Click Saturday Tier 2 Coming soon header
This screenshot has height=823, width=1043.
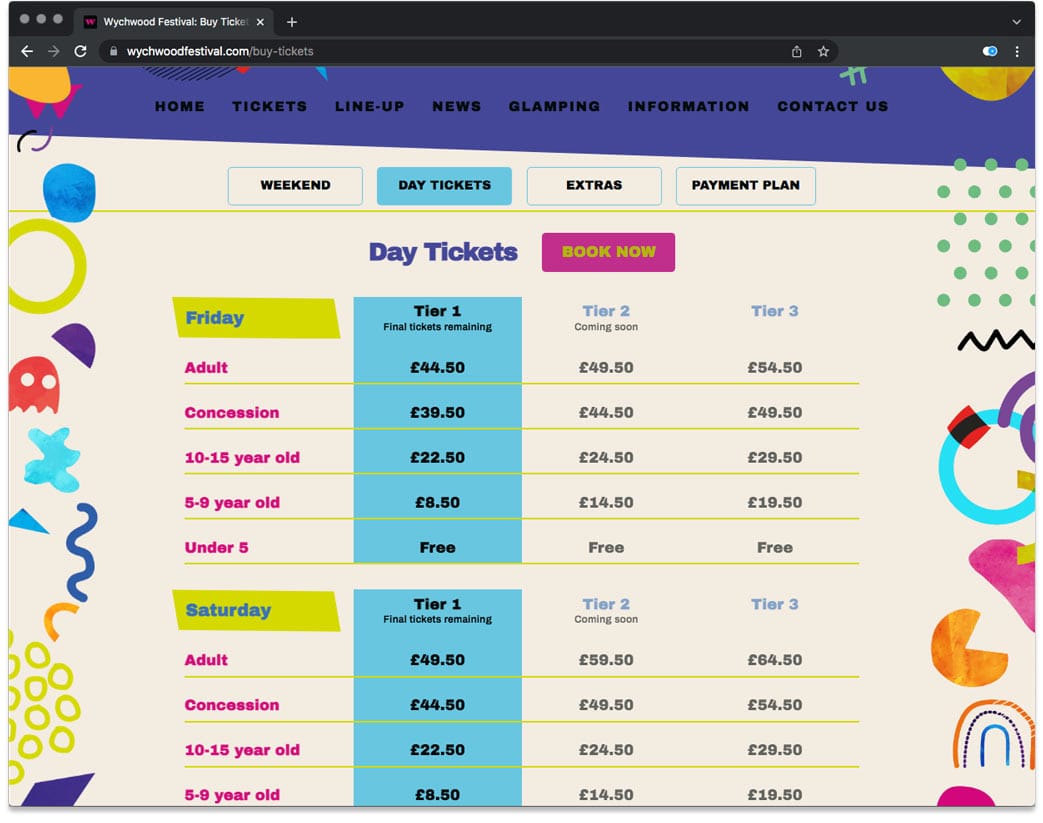click(x=606, y=611)
